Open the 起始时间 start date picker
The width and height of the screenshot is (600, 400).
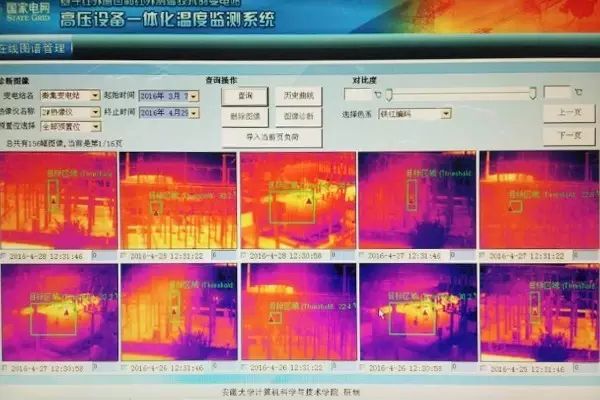coord(192,96)
